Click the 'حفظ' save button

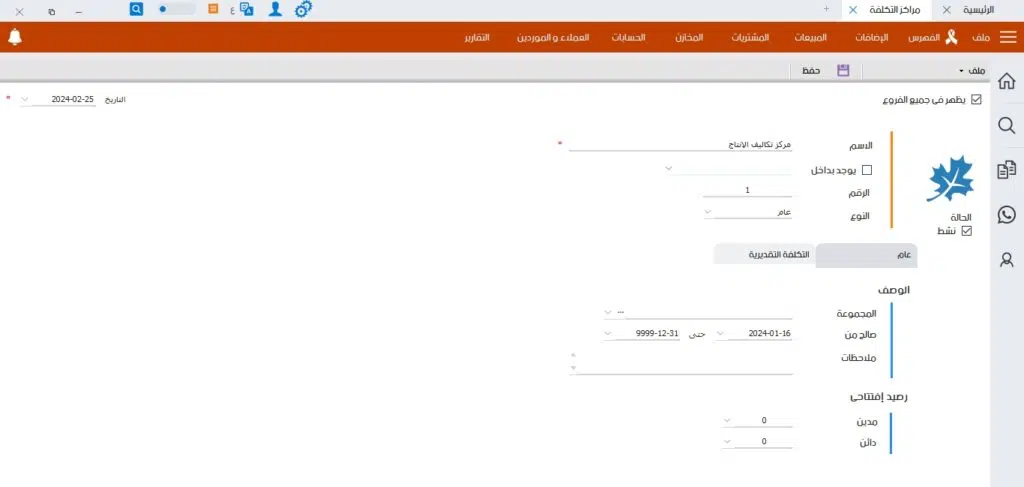coord(824,71)
